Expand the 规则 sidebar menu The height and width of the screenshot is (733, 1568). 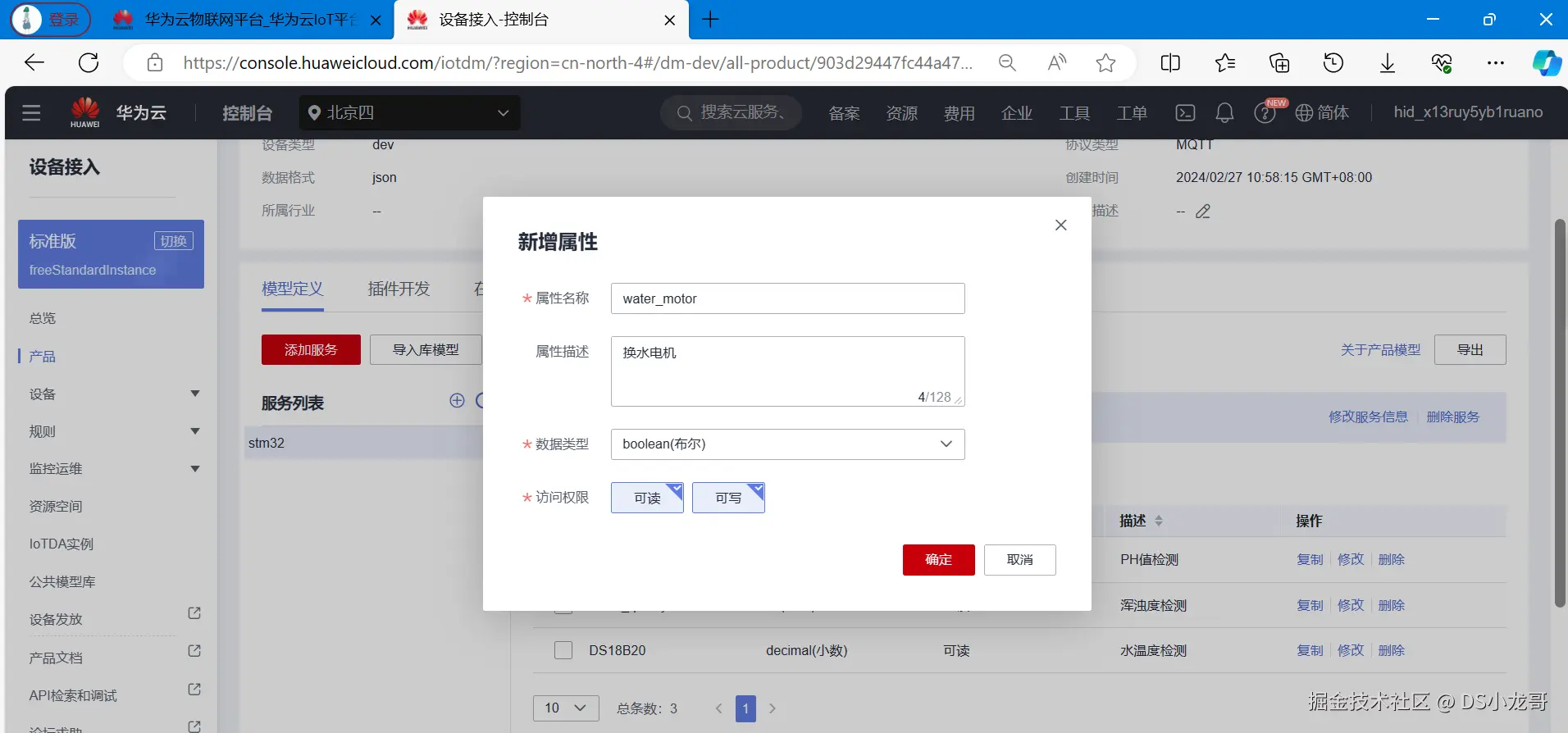coord(195,431)
